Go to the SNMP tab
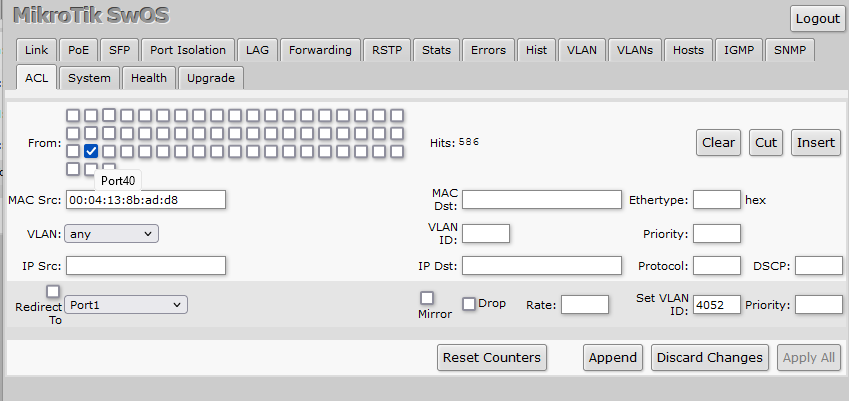The image size is (849, 401). click(x=790, y=50)
